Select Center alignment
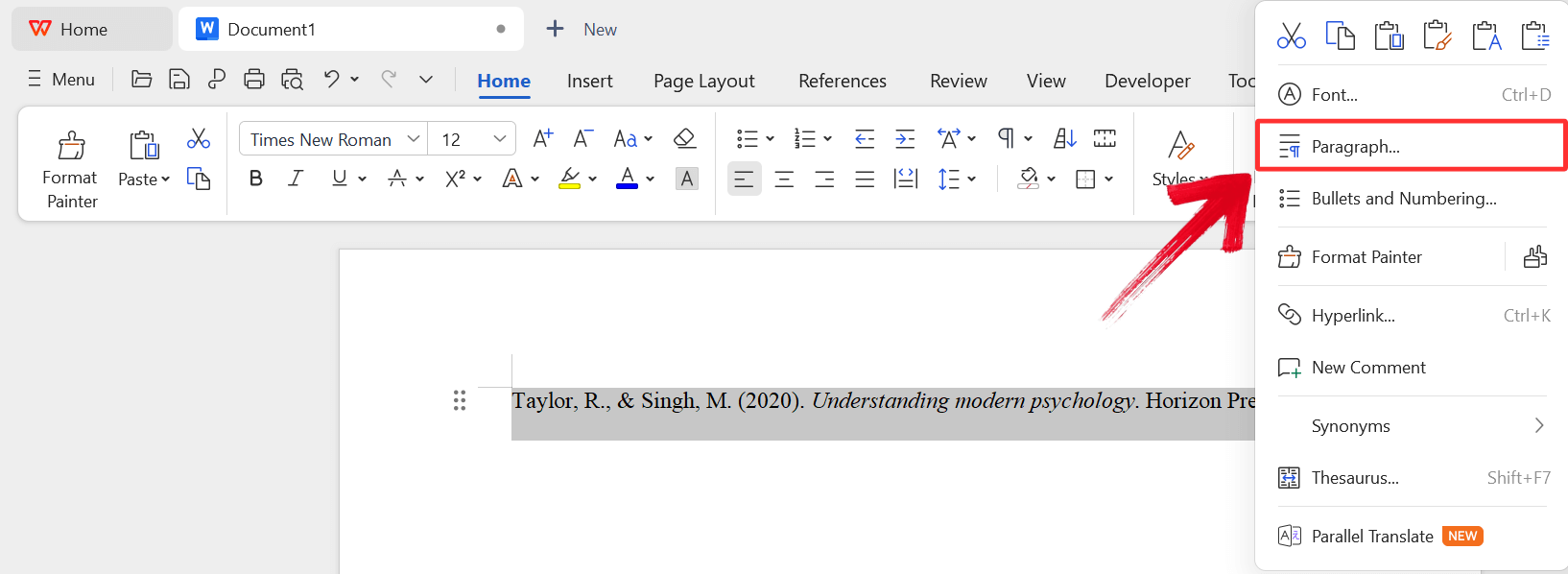This screenshot has width=1568, height=574. (784, 179)
